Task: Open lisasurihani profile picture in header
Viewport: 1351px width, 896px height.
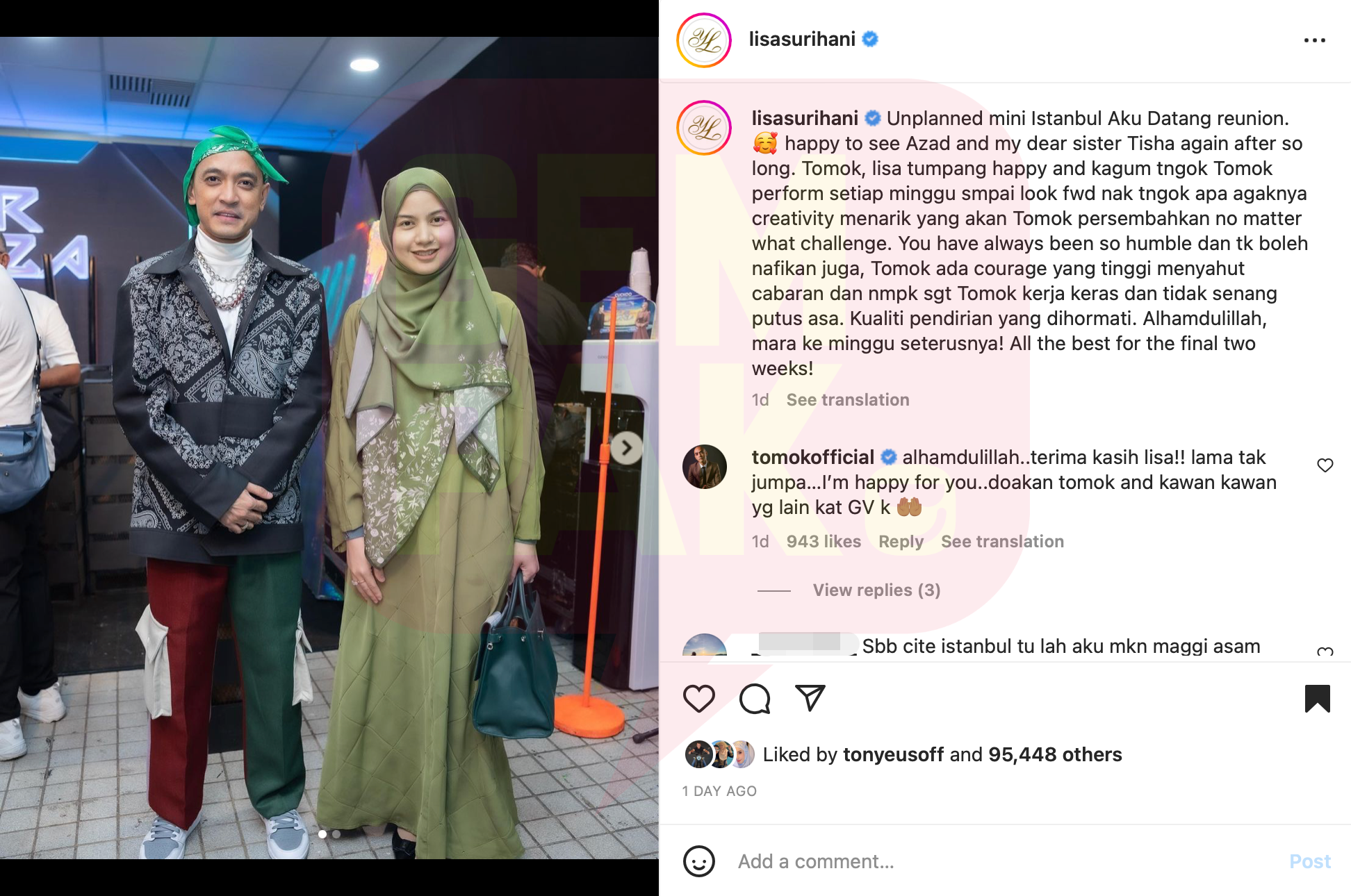Action: (704, 40)
